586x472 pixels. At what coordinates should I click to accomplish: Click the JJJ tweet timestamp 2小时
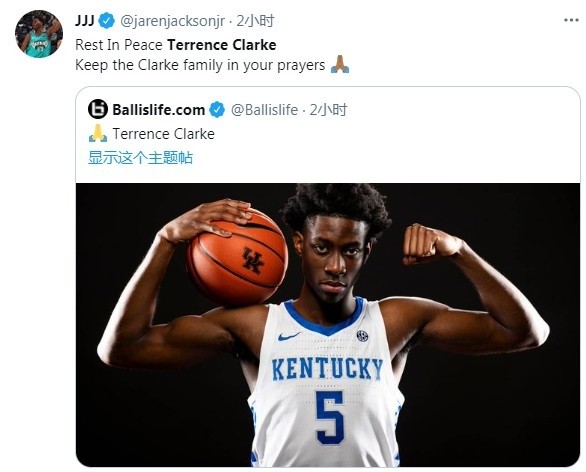point(255,21)
